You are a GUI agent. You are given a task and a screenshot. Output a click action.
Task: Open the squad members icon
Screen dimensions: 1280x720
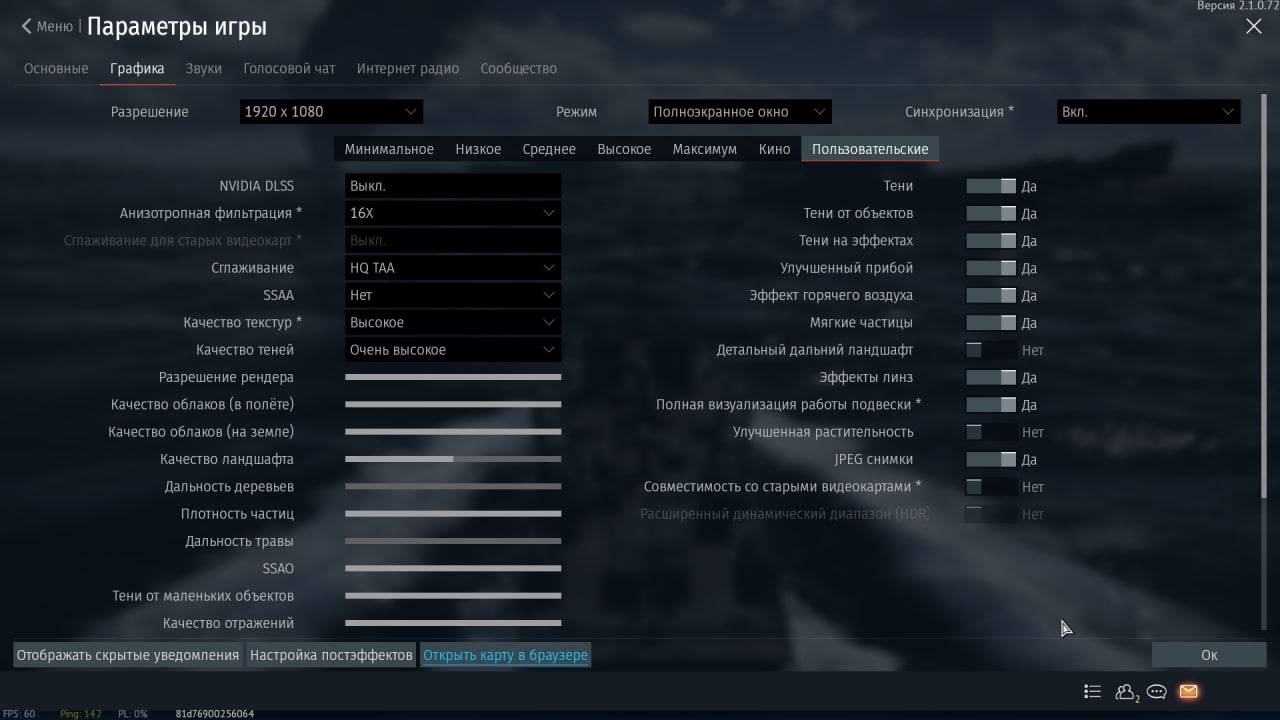pyautogui.click(x=1126, y=691)
